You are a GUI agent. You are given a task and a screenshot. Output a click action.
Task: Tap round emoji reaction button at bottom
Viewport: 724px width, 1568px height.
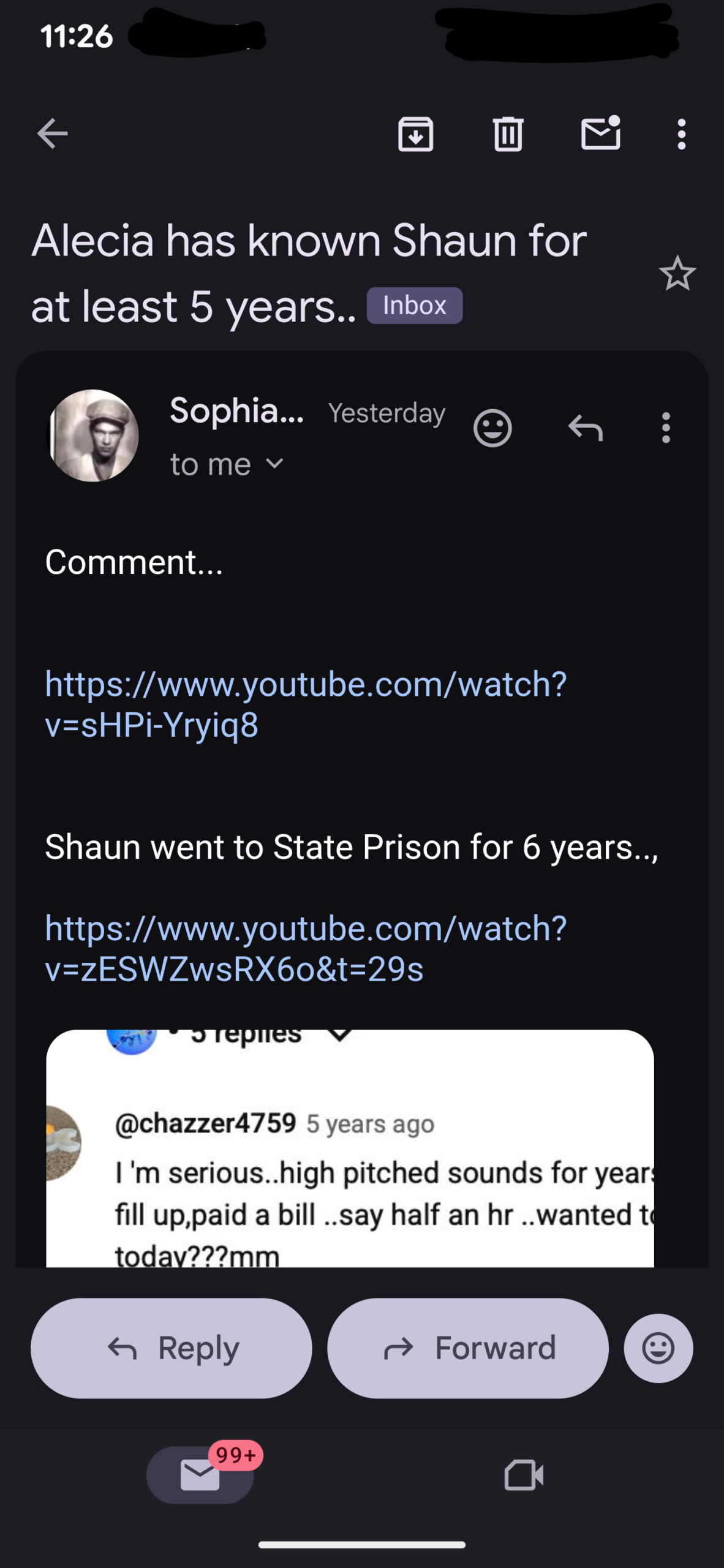coord(658,1347)
